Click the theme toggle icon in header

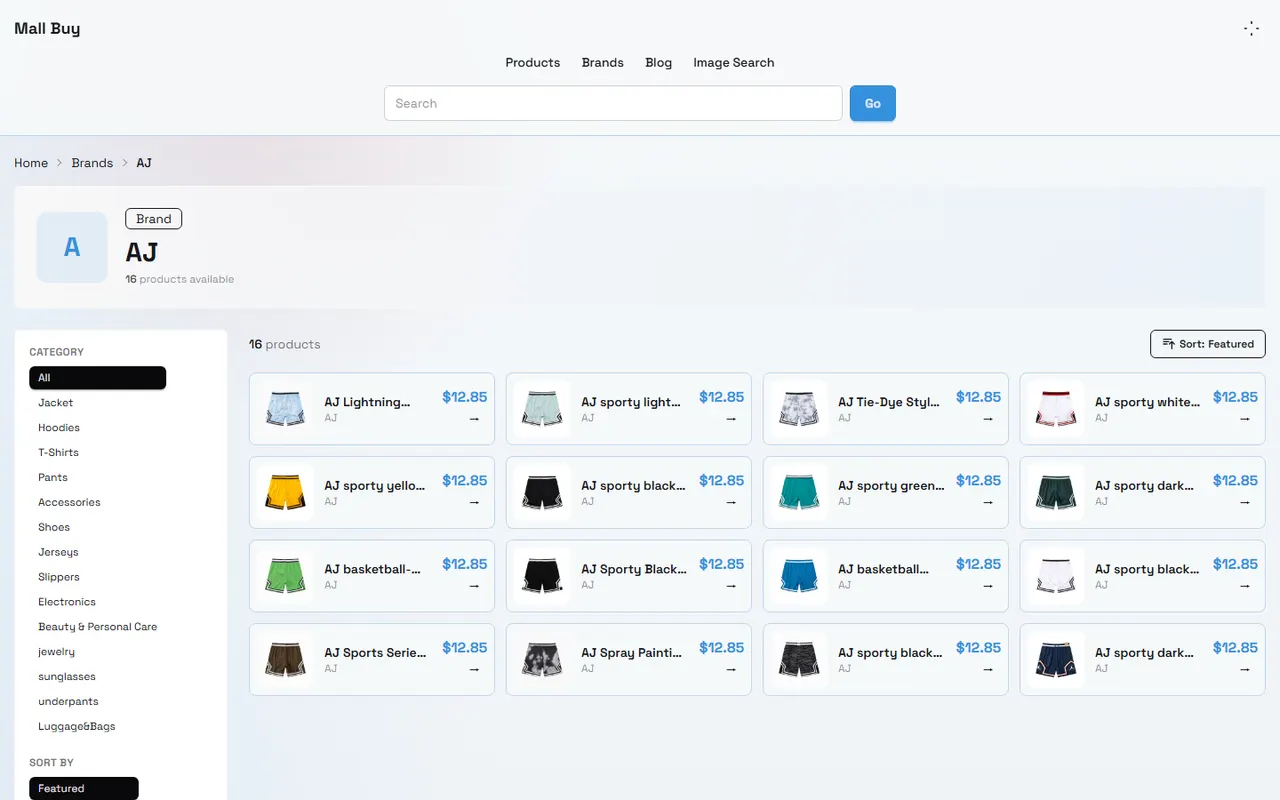1251,29
